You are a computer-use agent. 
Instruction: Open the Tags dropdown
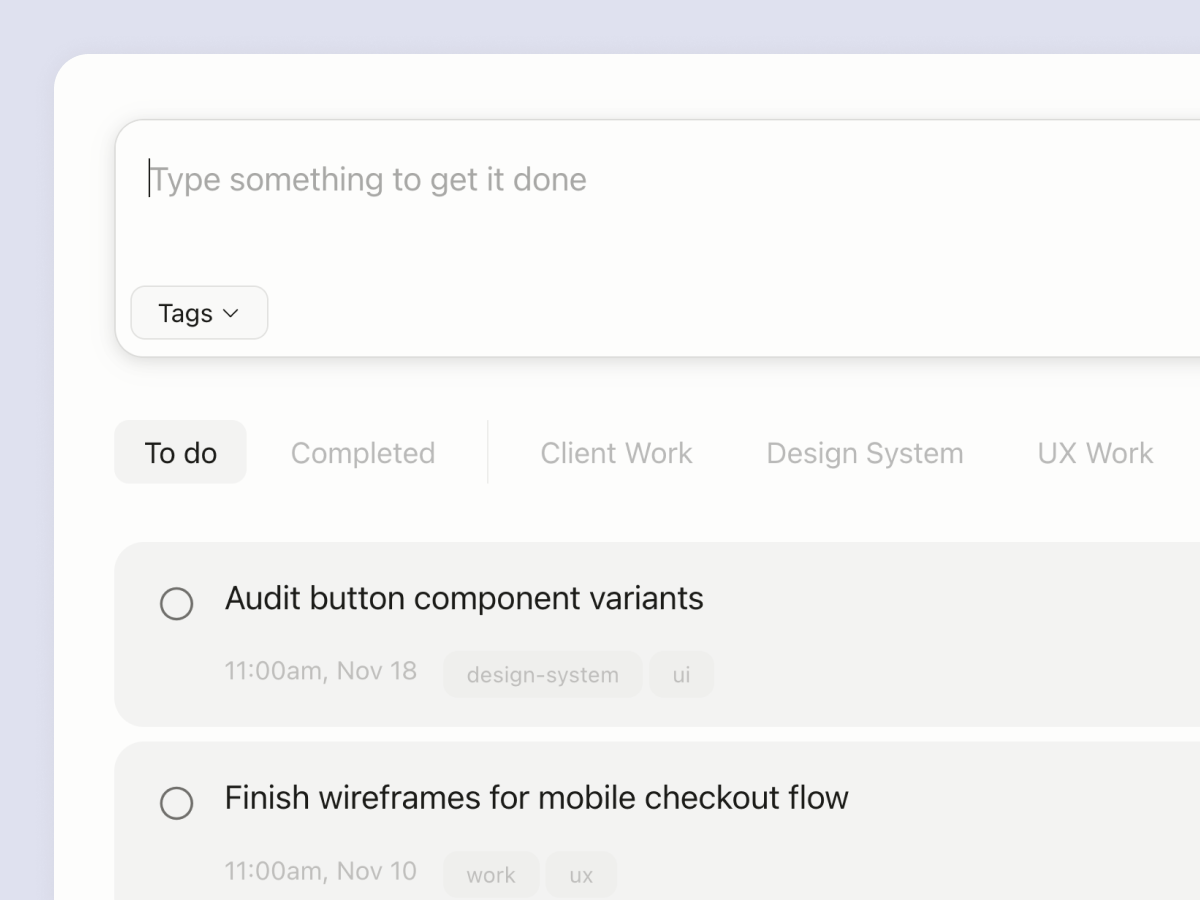[x=198, y=312]
